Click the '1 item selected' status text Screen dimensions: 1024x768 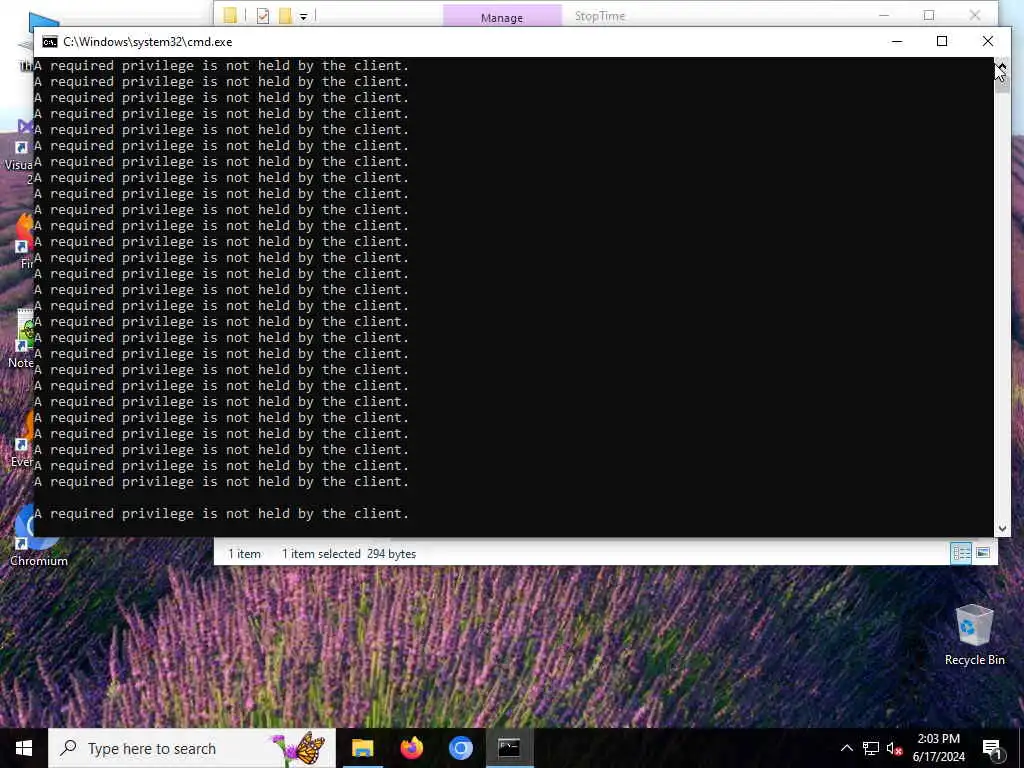tap(321, 554)
